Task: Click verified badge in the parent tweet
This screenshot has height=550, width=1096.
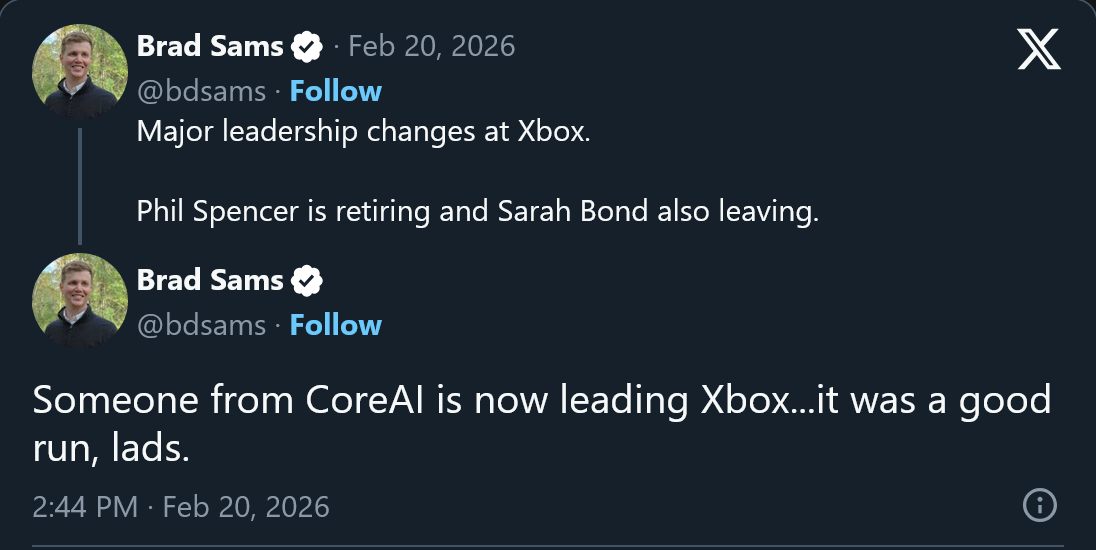Action: (x=307, y=46)
